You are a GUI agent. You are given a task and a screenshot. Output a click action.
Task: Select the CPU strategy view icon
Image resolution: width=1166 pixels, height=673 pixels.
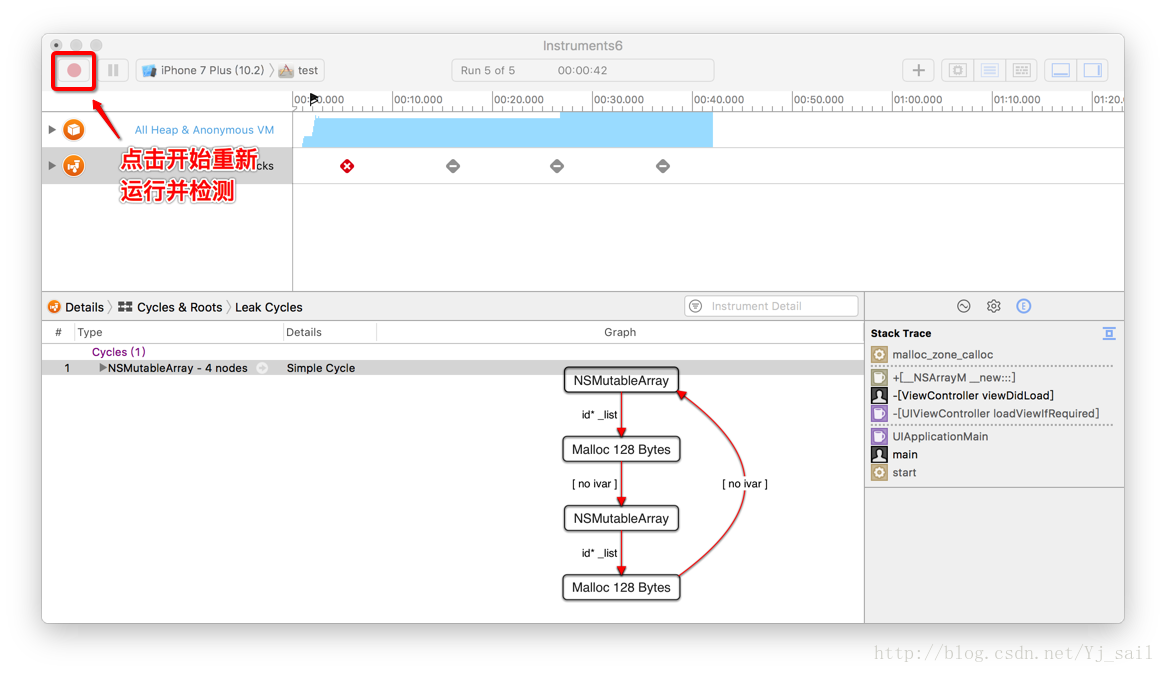[x=957, y=70]
